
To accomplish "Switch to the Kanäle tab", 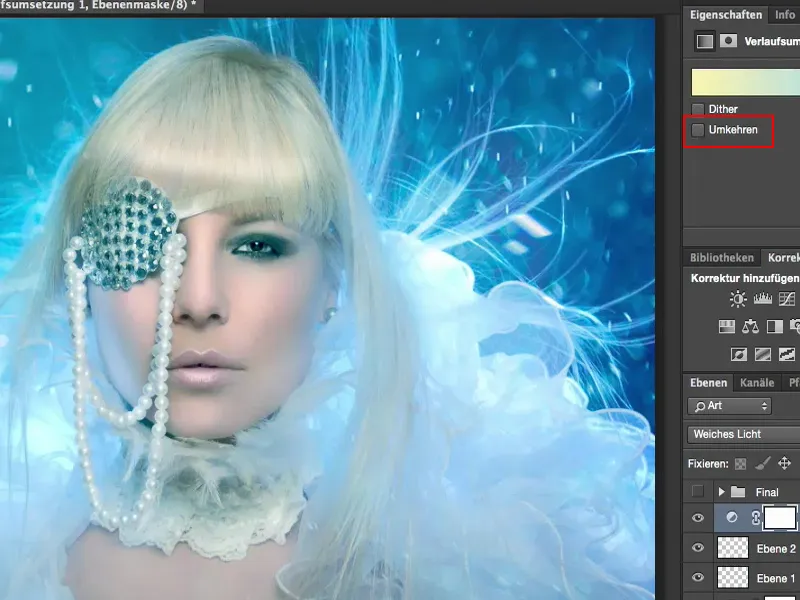I will click(757, 383).
